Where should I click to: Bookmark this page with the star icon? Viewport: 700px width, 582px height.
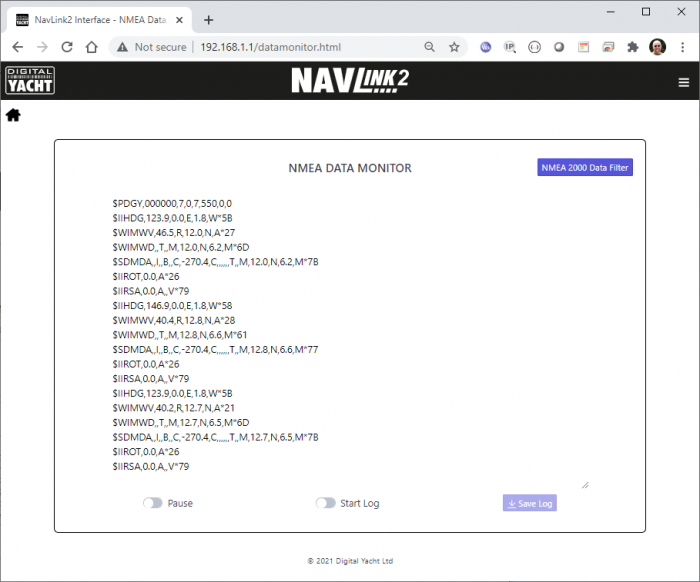click(x=454, y=47)
